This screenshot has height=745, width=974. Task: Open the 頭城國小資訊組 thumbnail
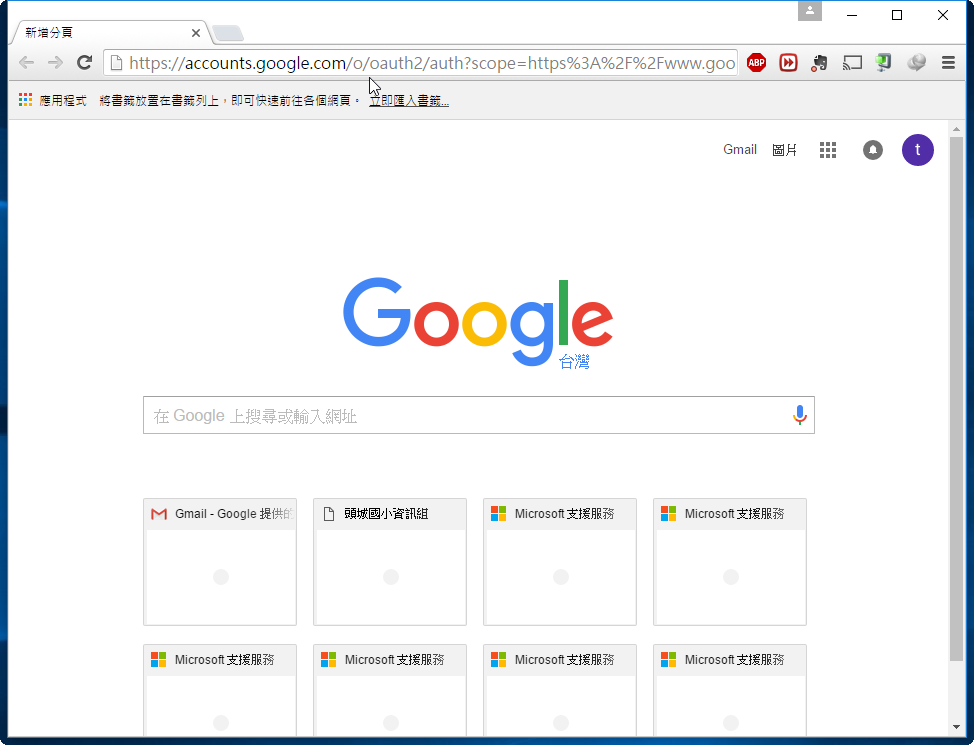pos(389,562)
